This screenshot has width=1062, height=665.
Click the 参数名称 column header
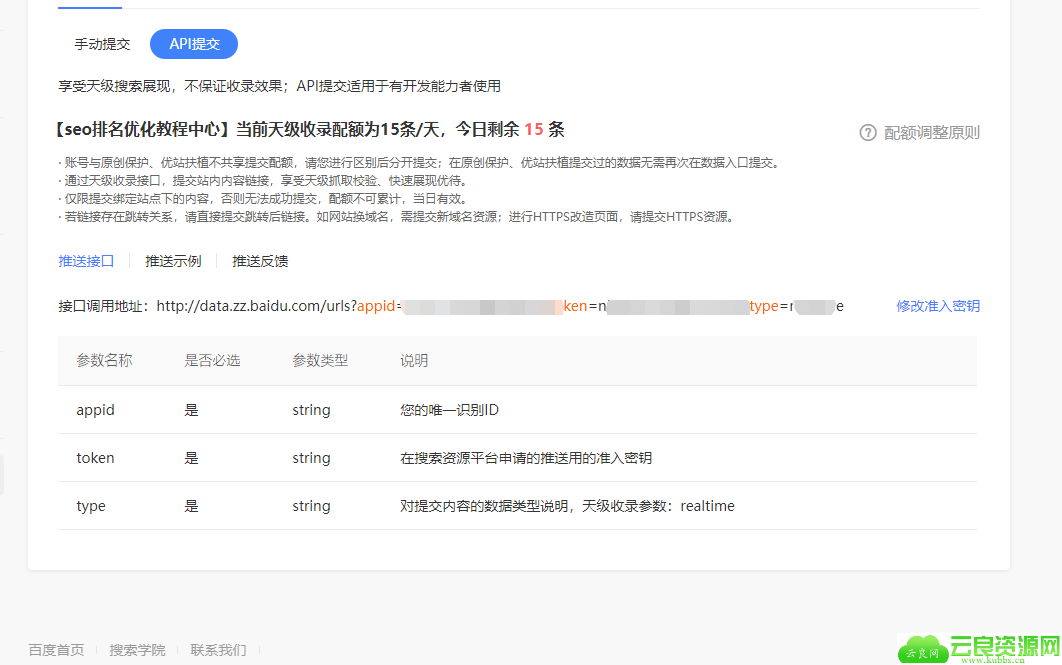(104, 360)
